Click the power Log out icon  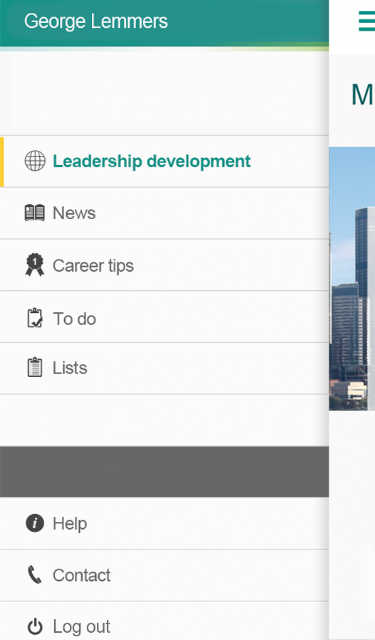tap(35, 627)
